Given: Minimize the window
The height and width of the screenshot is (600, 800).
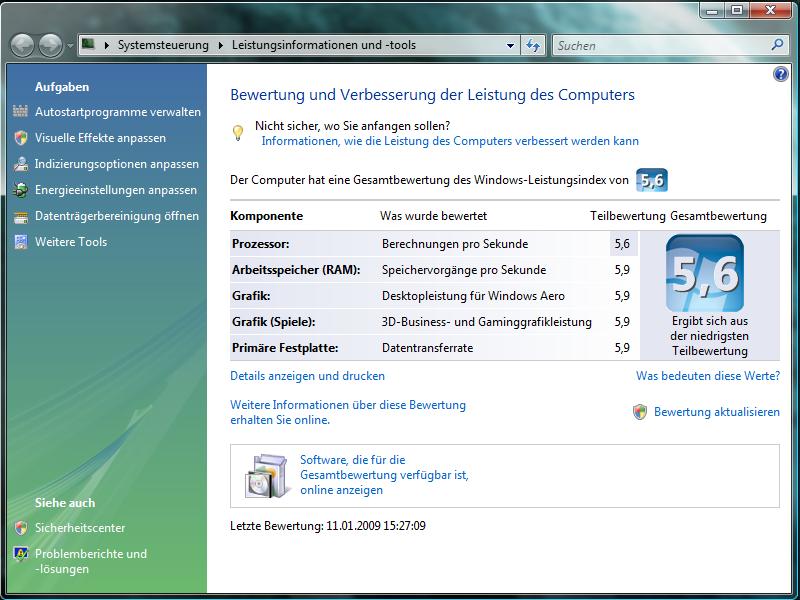Looking at the screenshot, I should pos(713,11).
